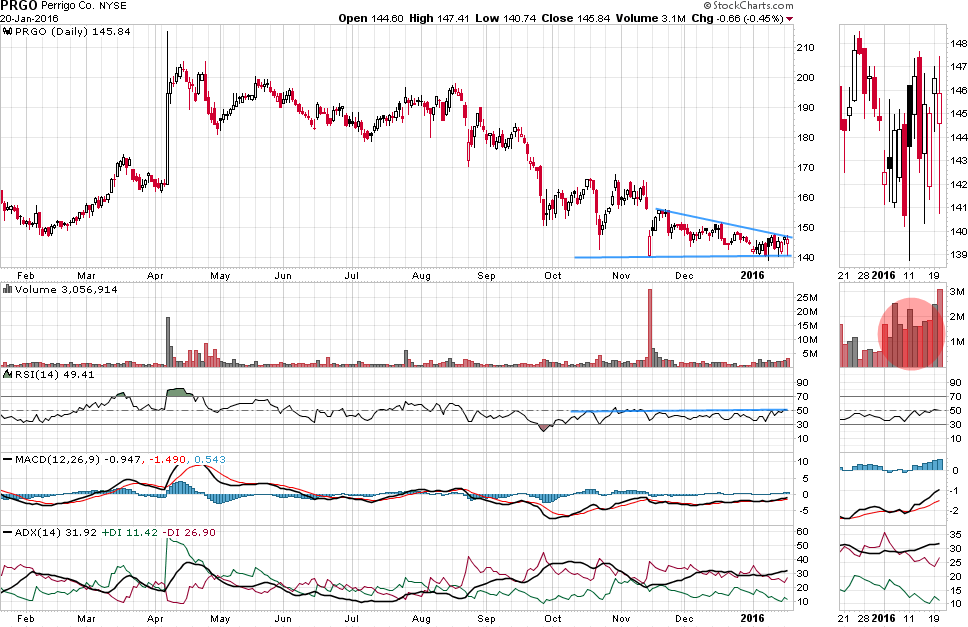Click the 146 label on zoomed price axis
Viewport: 968px width, 627px height.
pos(959,91)
